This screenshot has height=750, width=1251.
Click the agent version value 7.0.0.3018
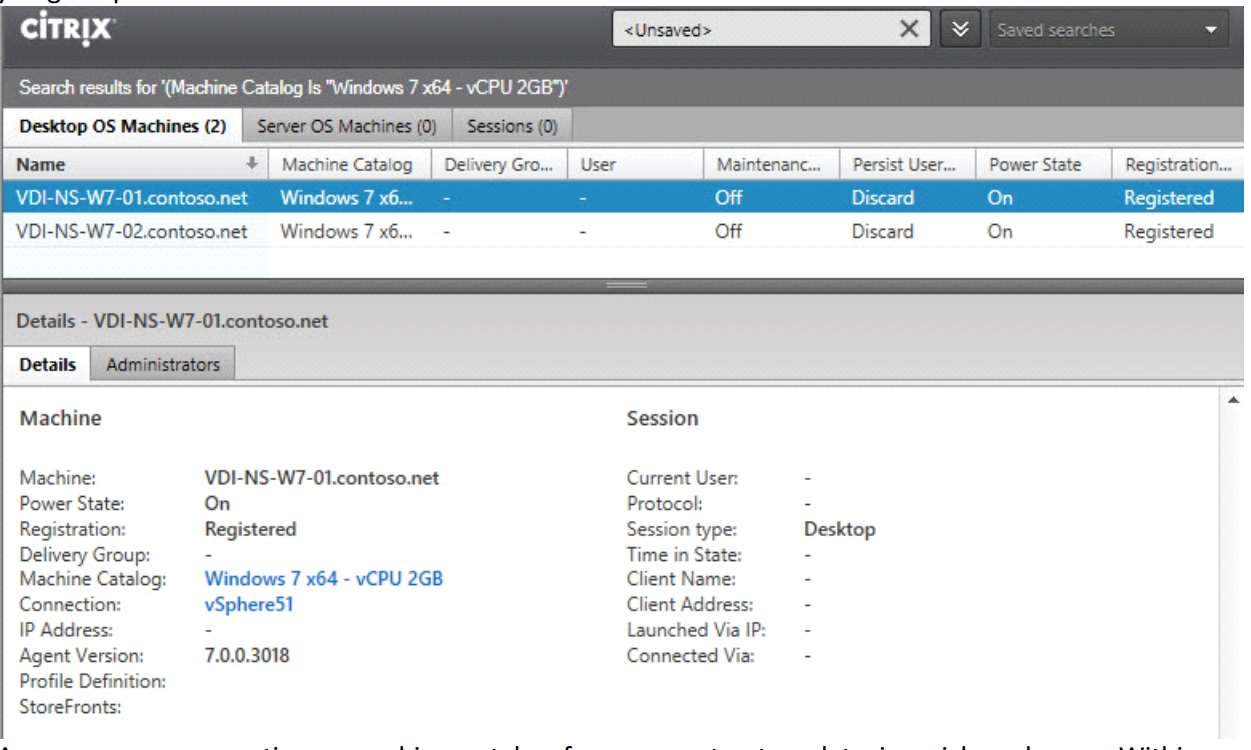coord(247,656)
